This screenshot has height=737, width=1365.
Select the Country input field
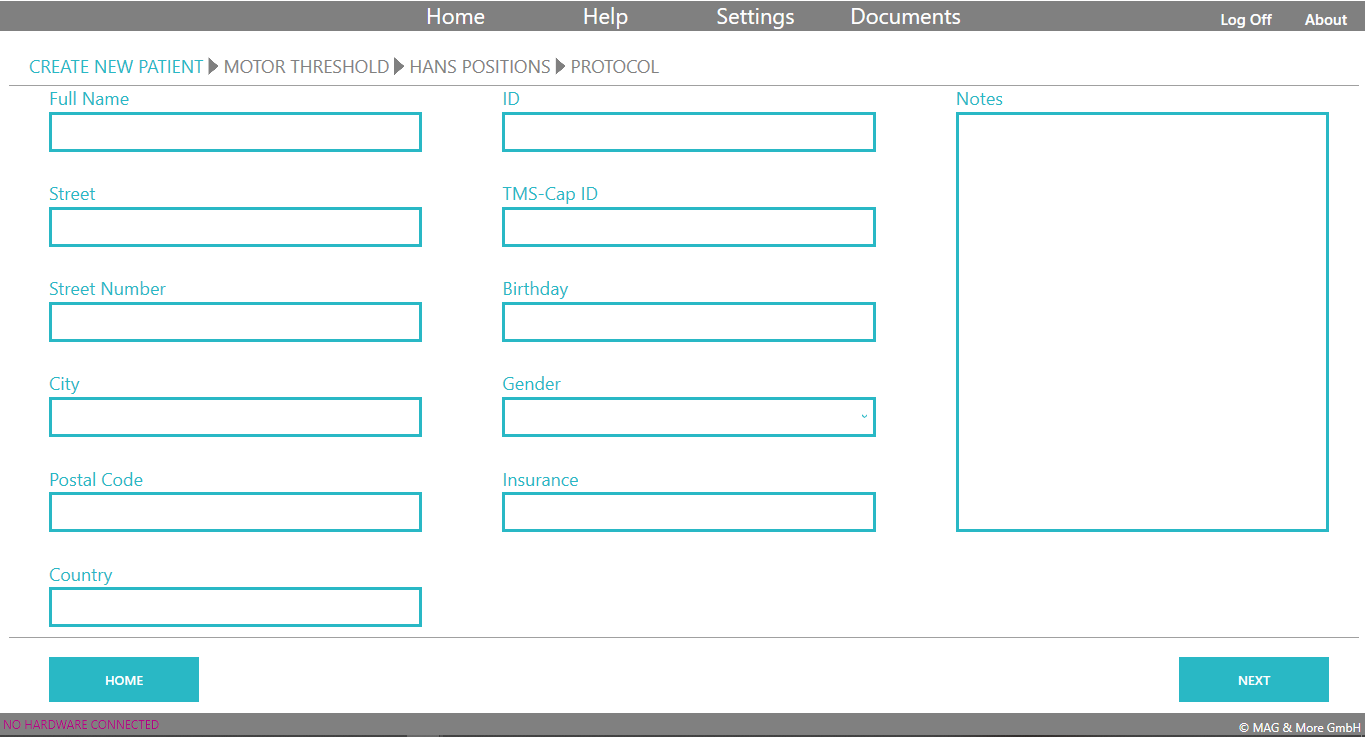[x=235, y=607]
